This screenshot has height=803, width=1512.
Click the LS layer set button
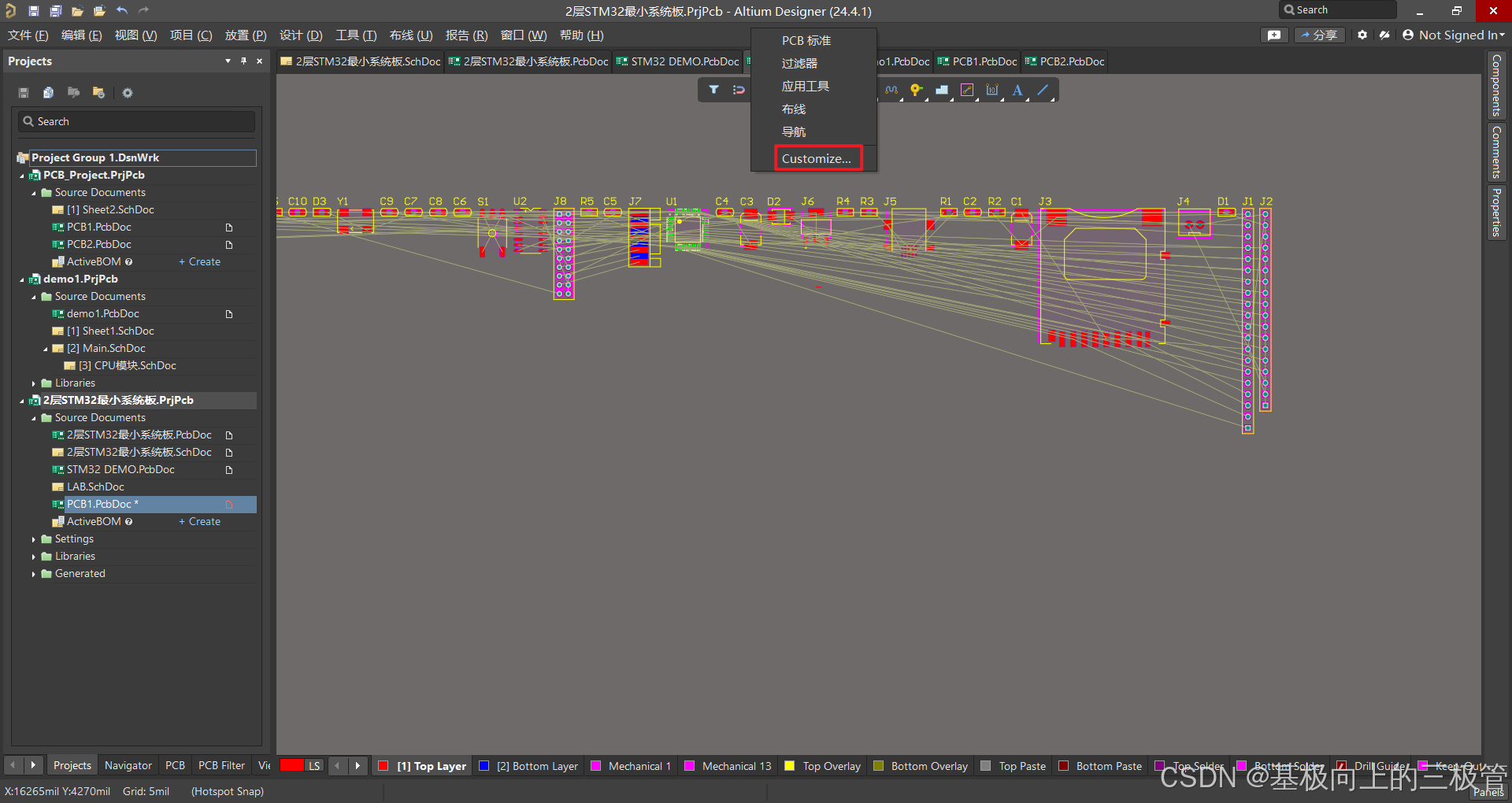pyautogui.click(x=314, y=766)
